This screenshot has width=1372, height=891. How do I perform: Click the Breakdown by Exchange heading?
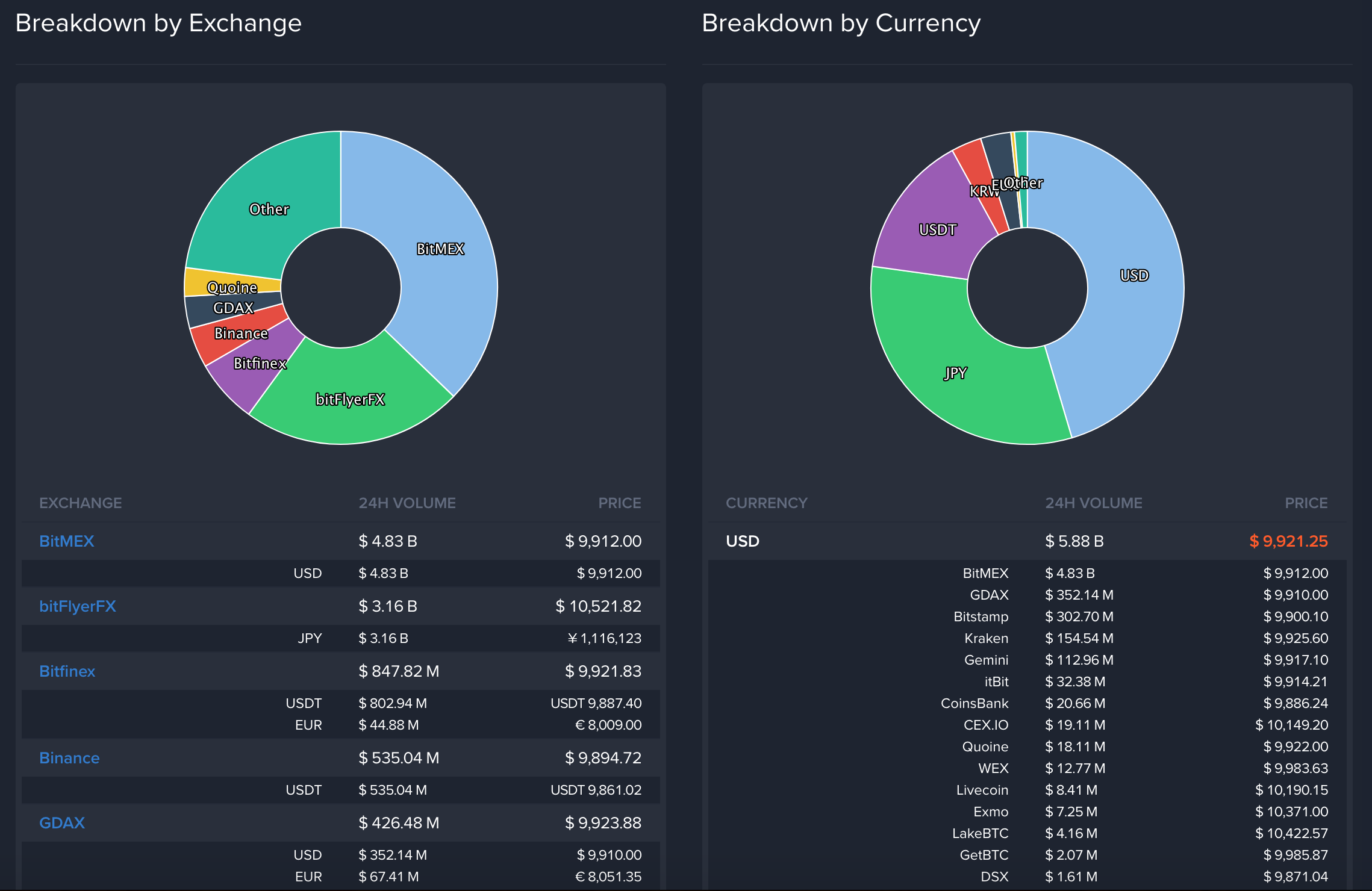coord(158,23)
